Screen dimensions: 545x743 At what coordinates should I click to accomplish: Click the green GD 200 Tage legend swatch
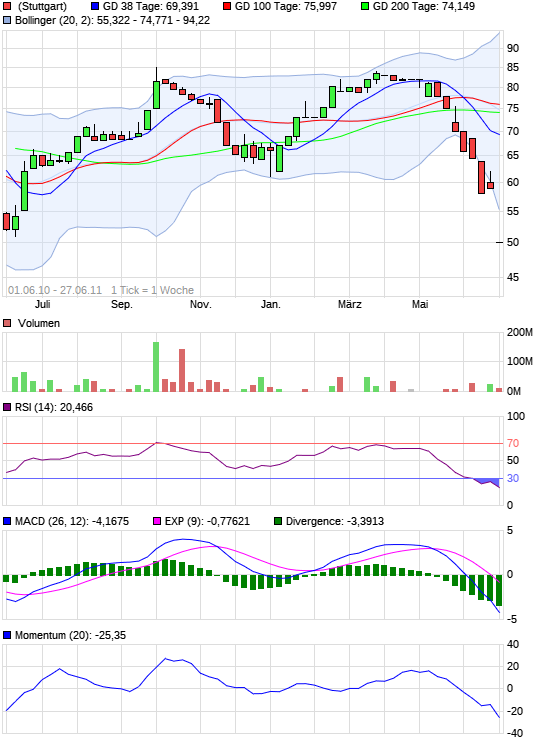point(365,6)
